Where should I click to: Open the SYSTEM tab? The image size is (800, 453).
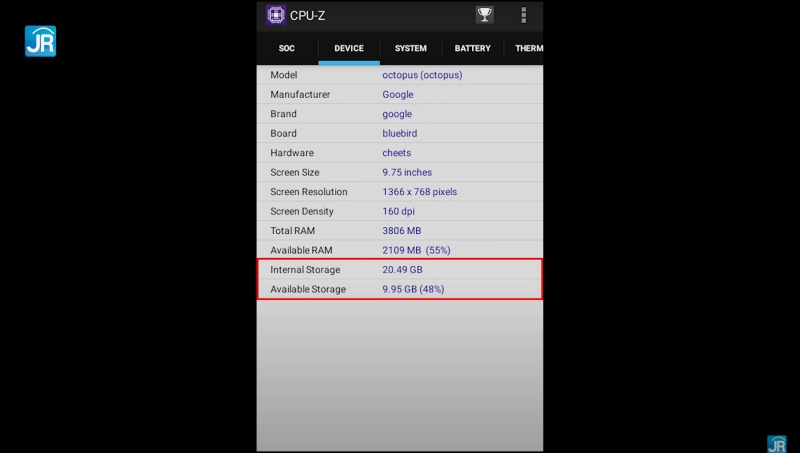pos(410,48)
